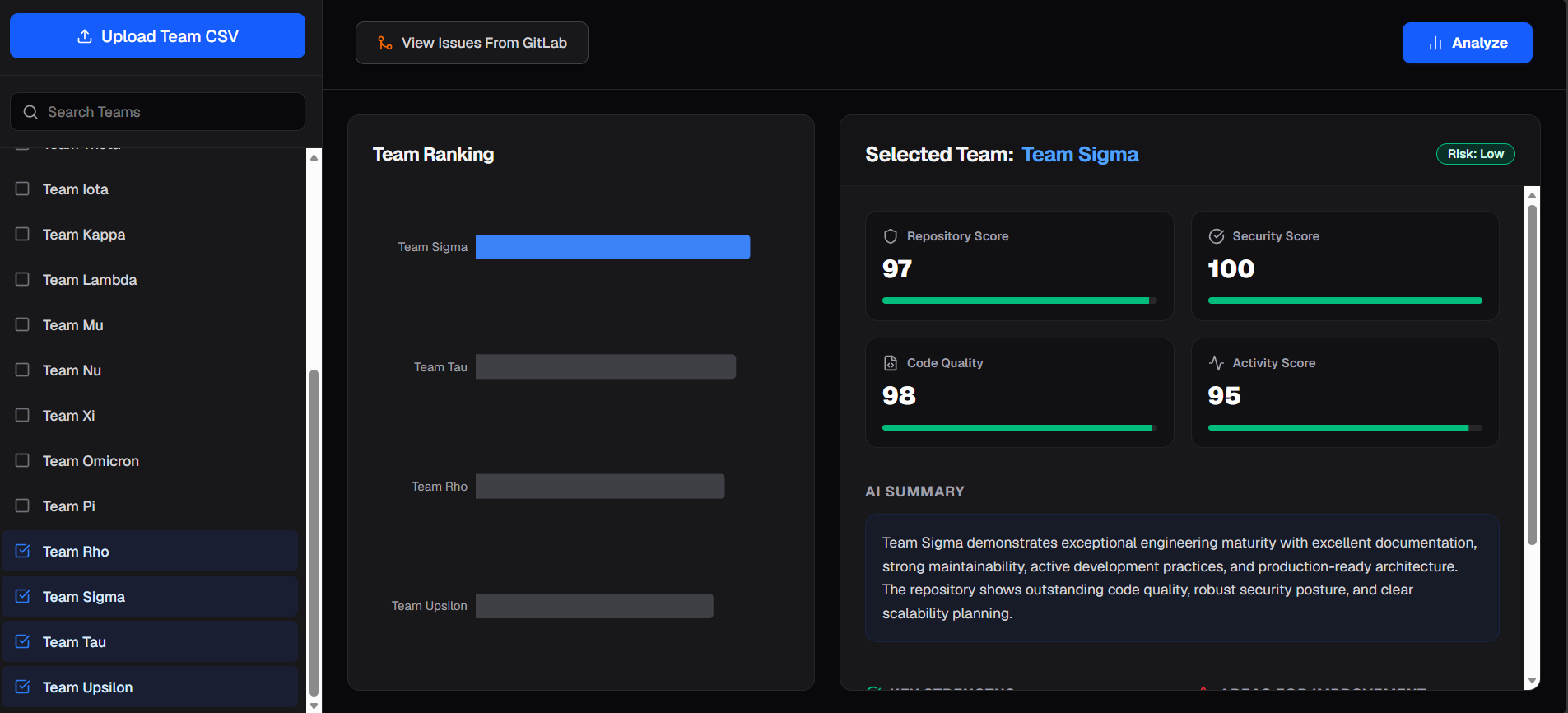Enable the Team Omicron checkbox

[22, 460]
